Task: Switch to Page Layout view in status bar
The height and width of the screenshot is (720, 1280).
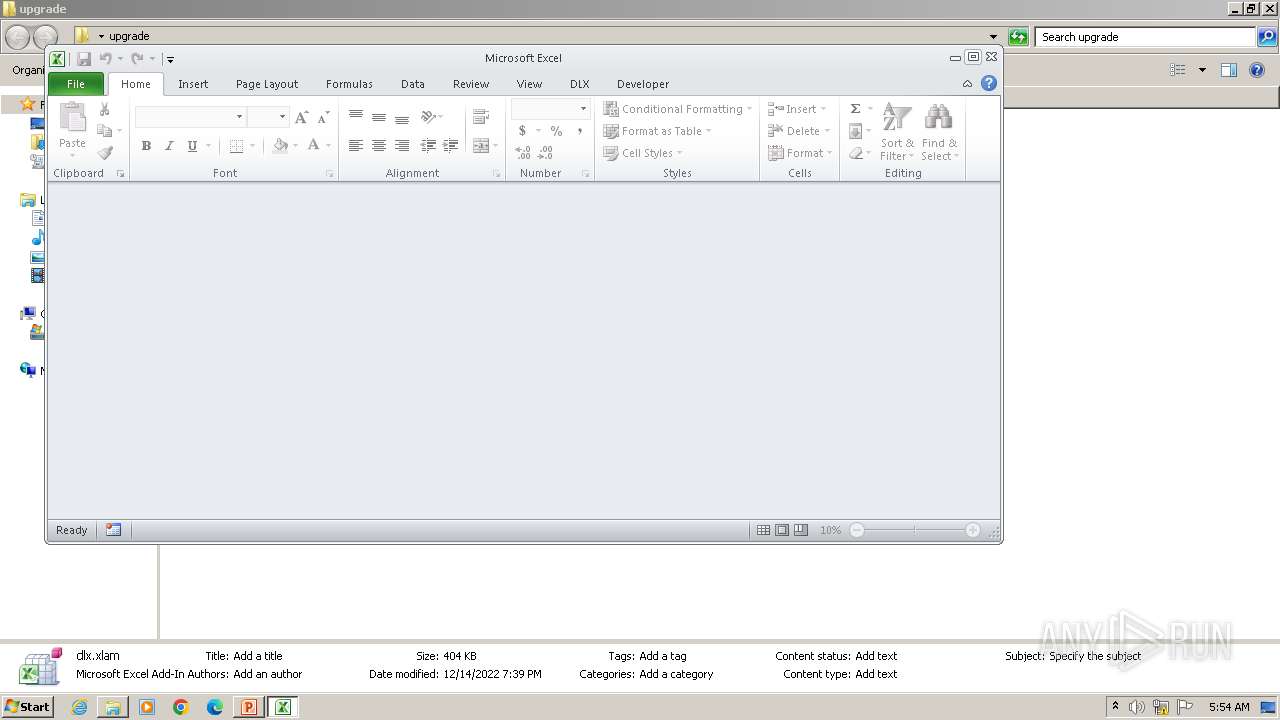Action: pyautogui.click(x=782, y=530)
